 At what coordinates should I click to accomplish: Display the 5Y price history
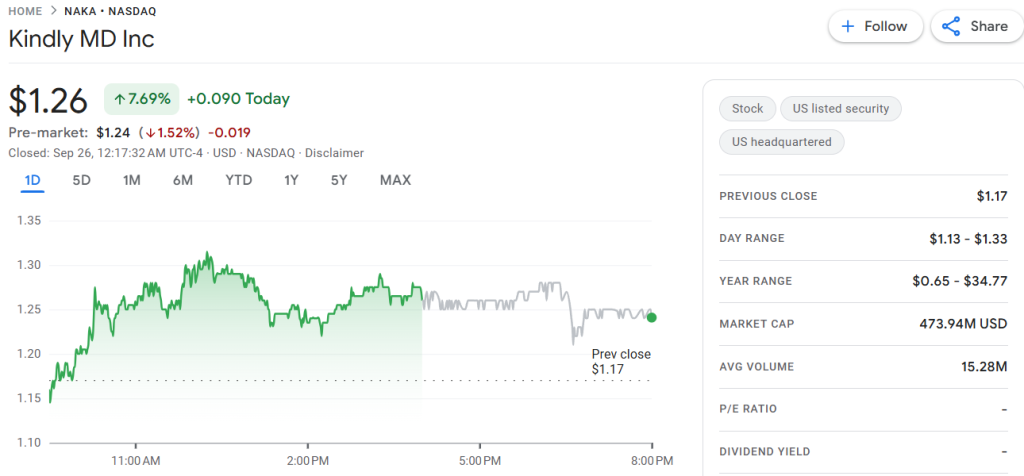(339, 181)
